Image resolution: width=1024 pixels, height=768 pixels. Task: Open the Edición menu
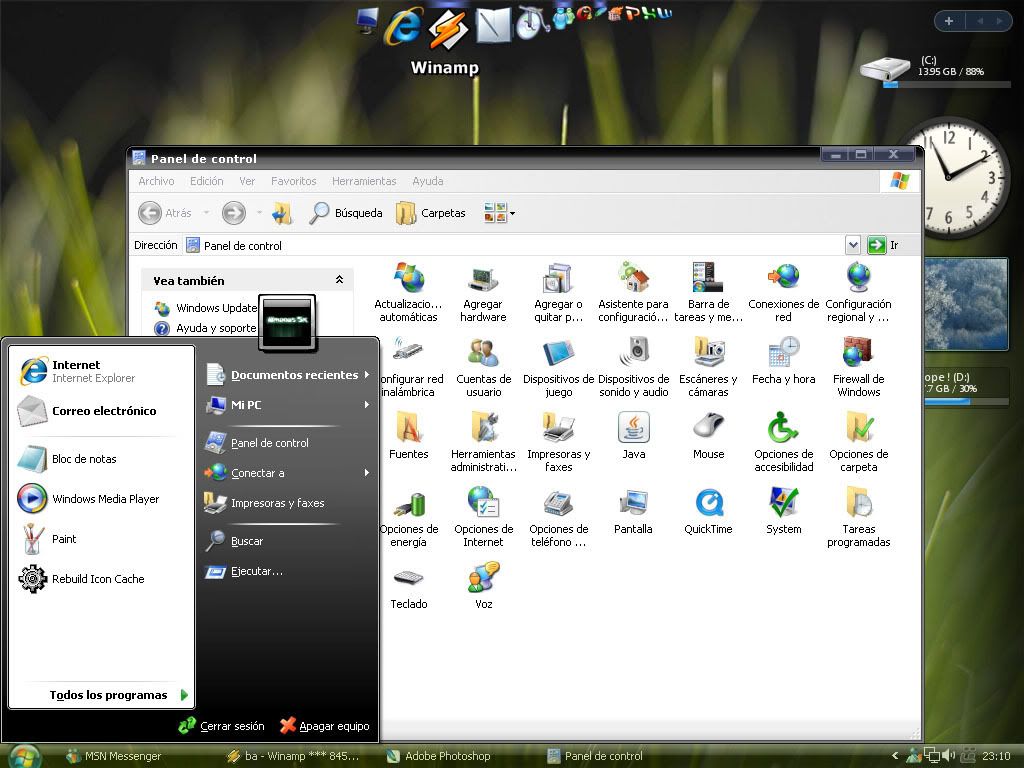click(206, 181)
